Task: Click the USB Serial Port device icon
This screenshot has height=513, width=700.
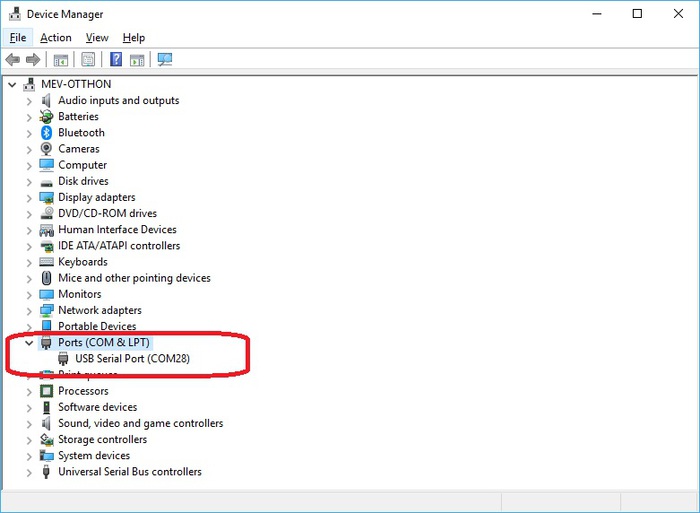Action: coord(63,359)
